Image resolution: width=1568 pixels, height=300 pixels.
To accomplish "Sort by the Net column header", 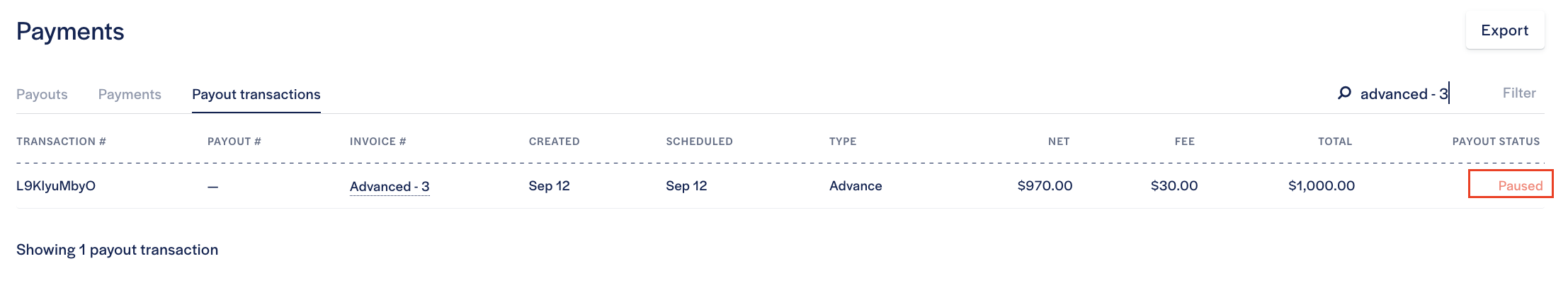I will pyautogui.click(x=1058, y=142).
